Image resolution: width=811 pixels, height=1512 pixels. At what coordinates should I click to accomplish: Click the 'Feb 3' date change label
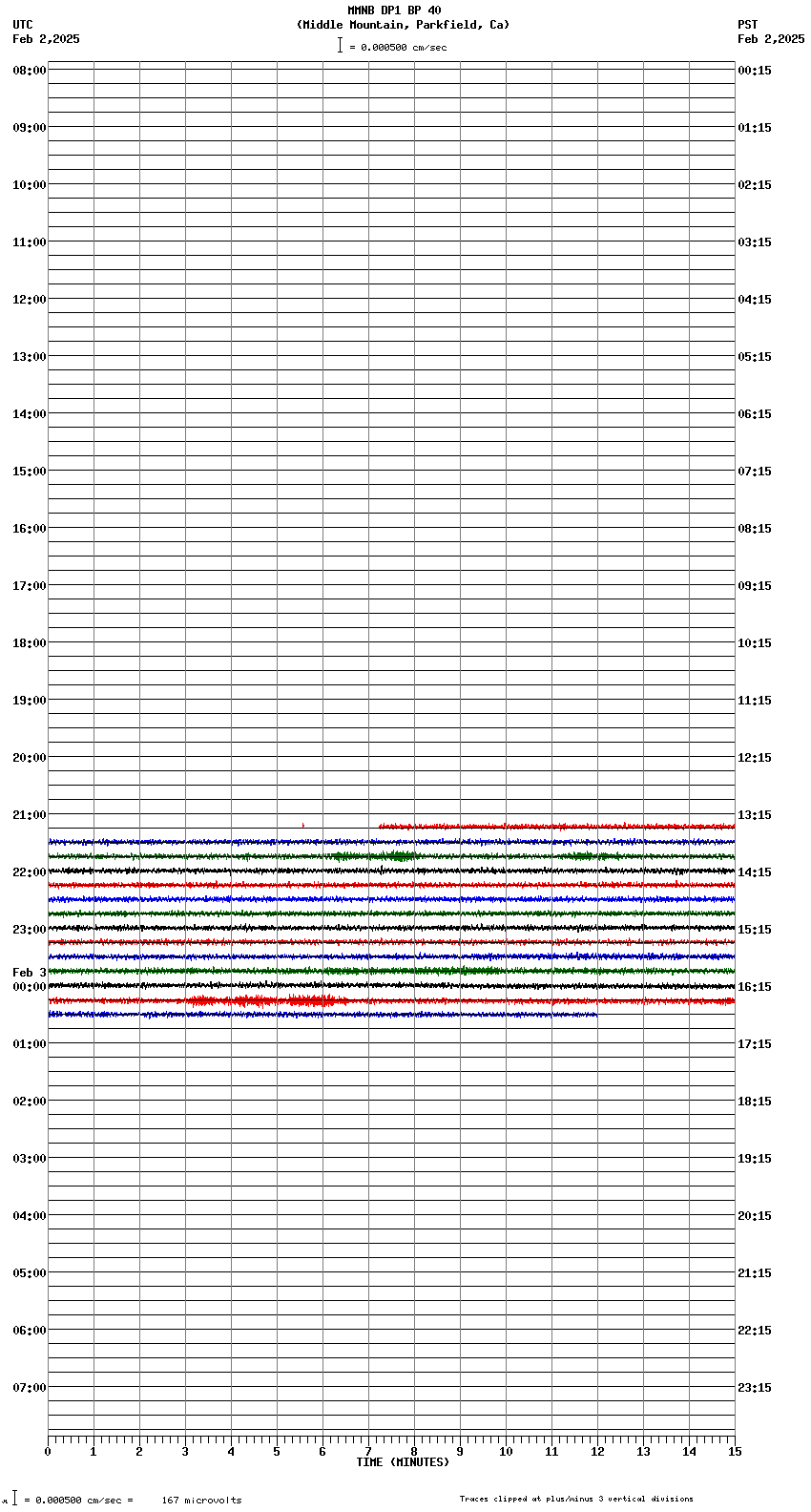29,973
